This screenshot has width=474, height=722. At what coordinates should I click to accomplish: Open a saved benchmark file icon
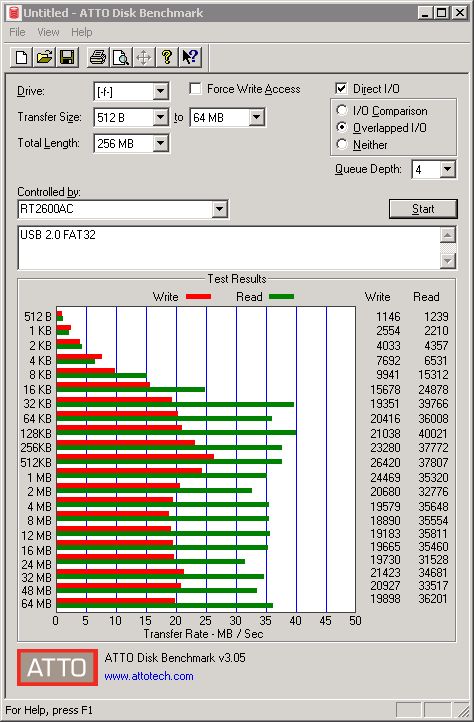point(44,58)
